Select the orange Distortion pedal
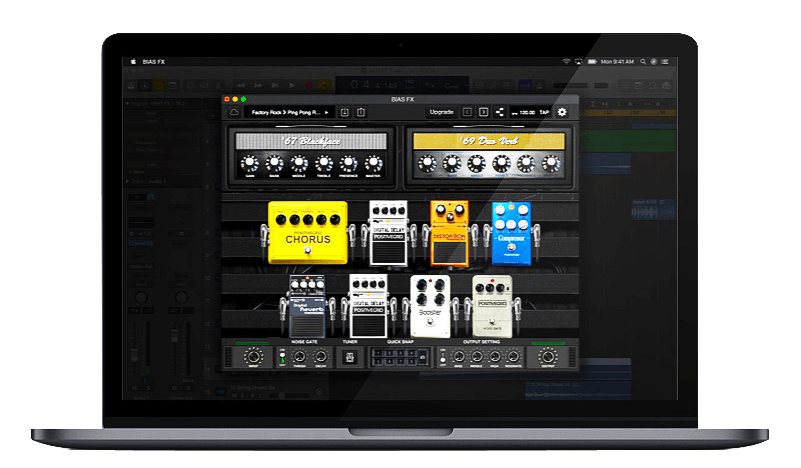 click(450, 233)
